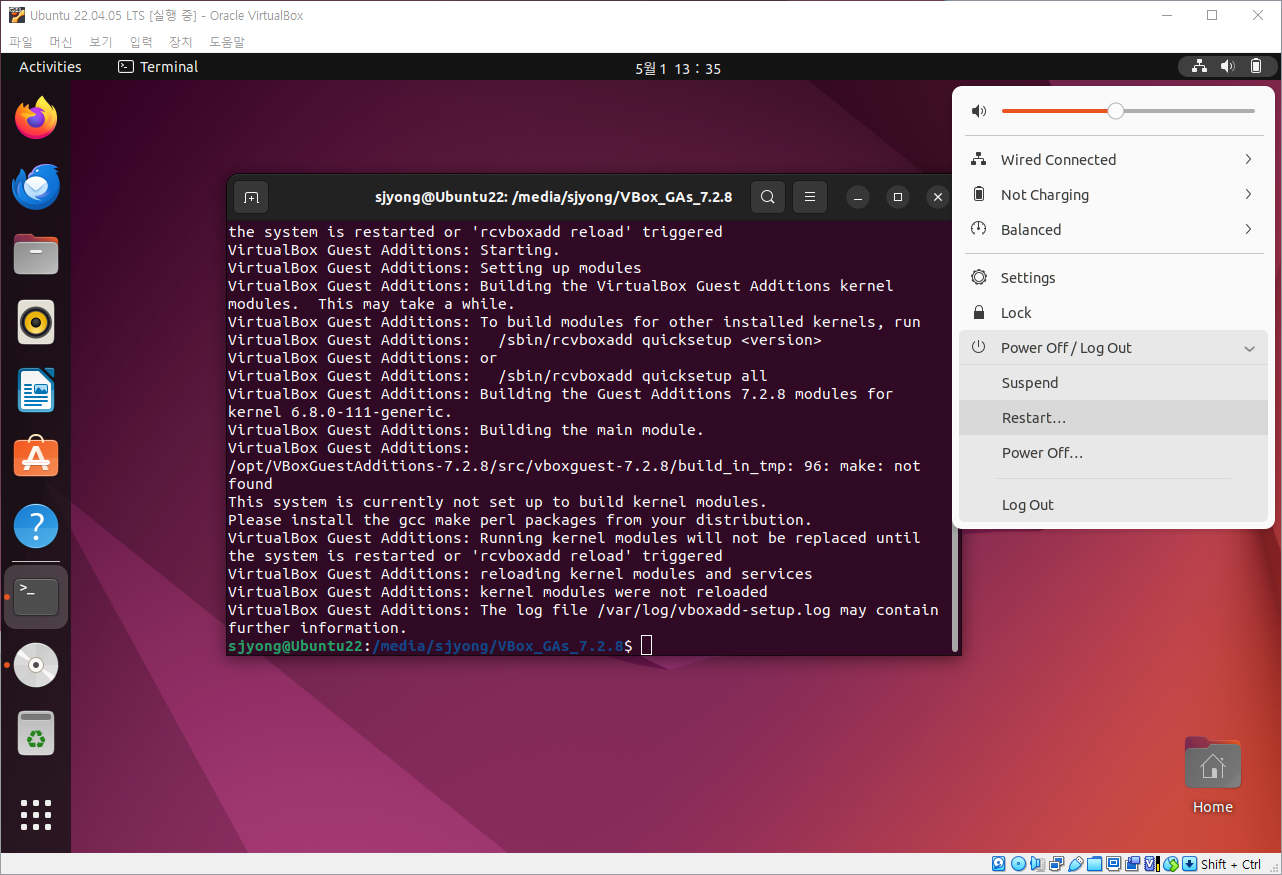Click the VirtualBox display status icon
Viewport: 1282px width, 875px height.
[x=1114, y=864]
